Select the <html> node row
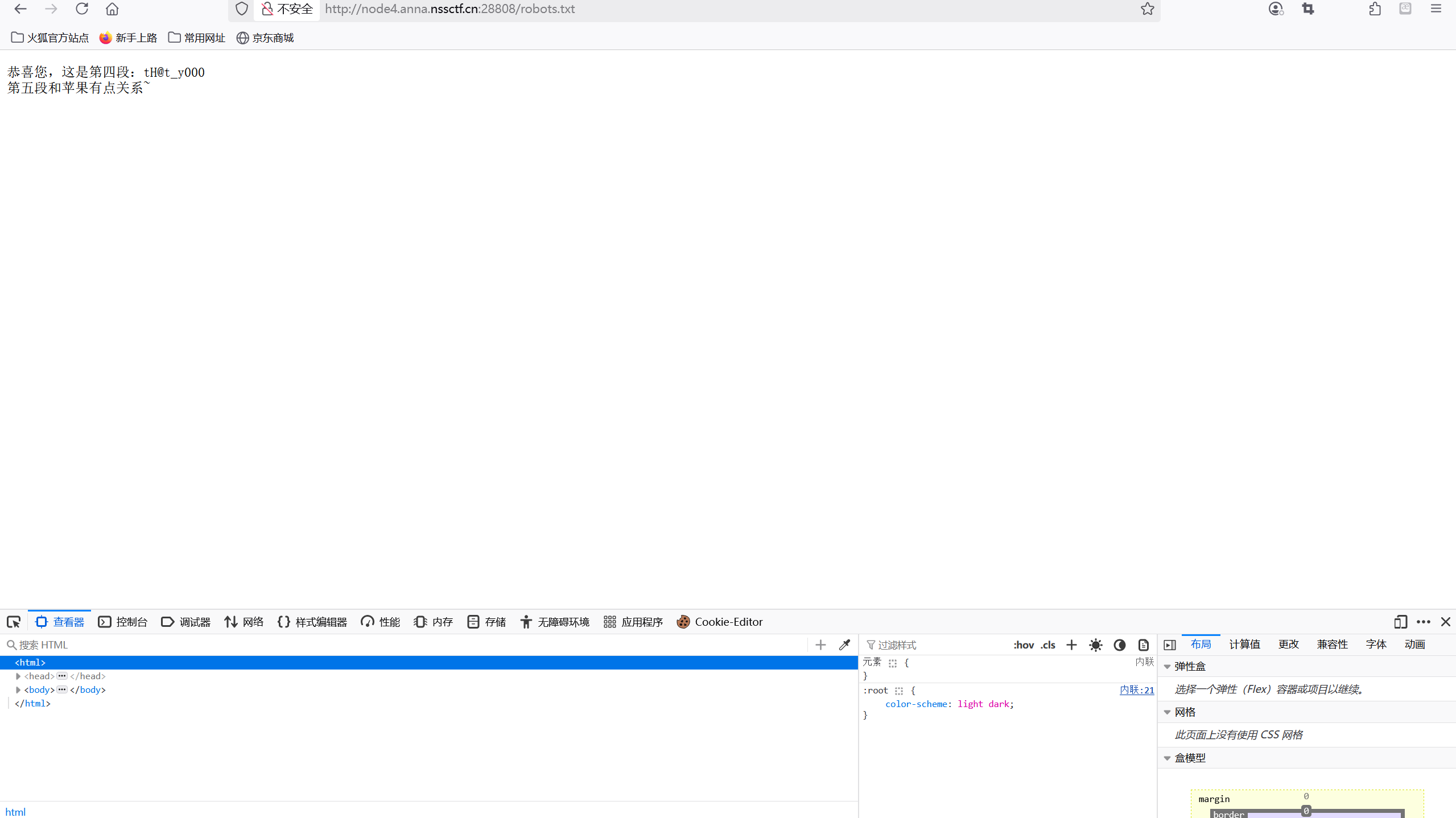The image size is (1456, 818). click(x=429, y=662)
